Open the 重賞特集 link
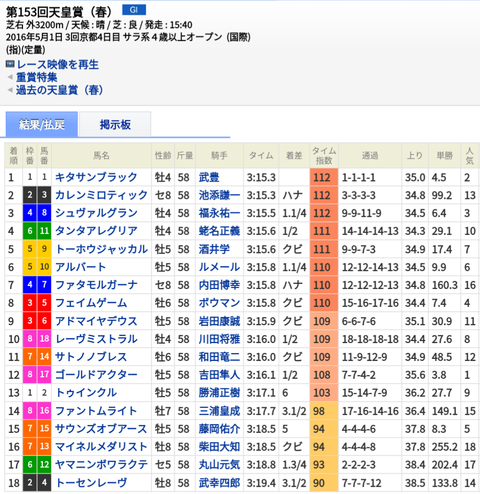Viewport: 480px width, 494px height. click(x=37, y=77)
